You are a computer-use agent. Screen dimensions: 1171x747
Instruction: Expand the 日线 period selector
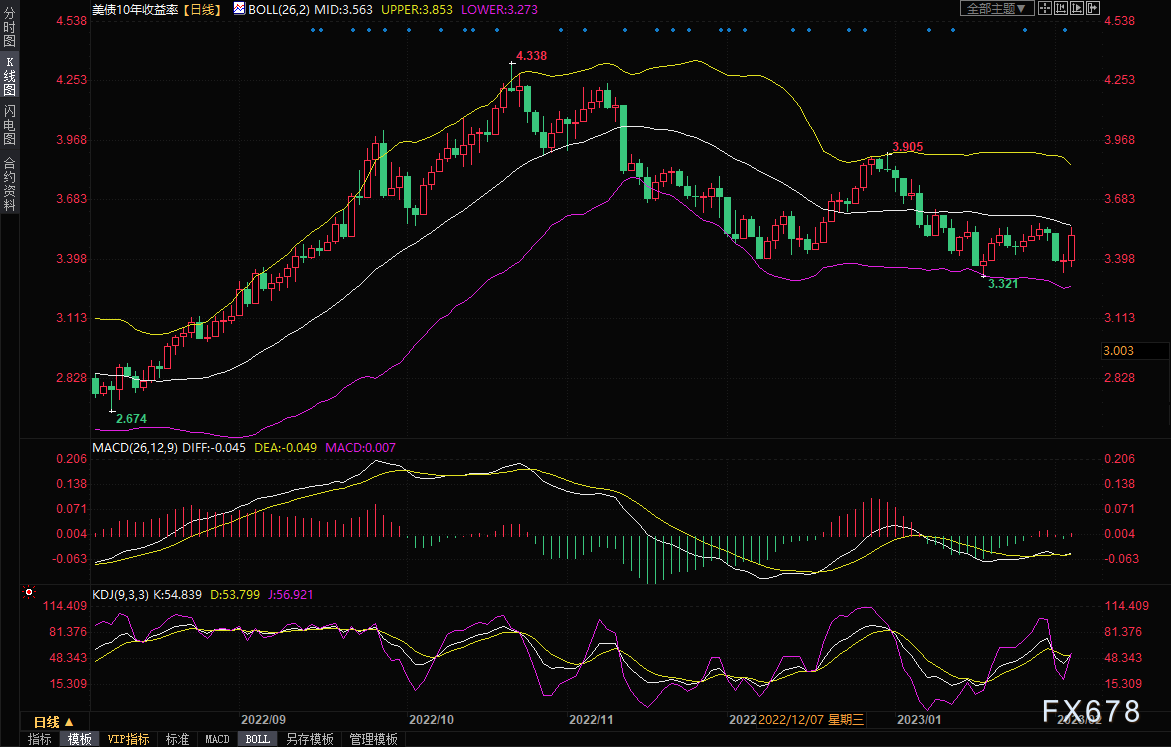54,722
